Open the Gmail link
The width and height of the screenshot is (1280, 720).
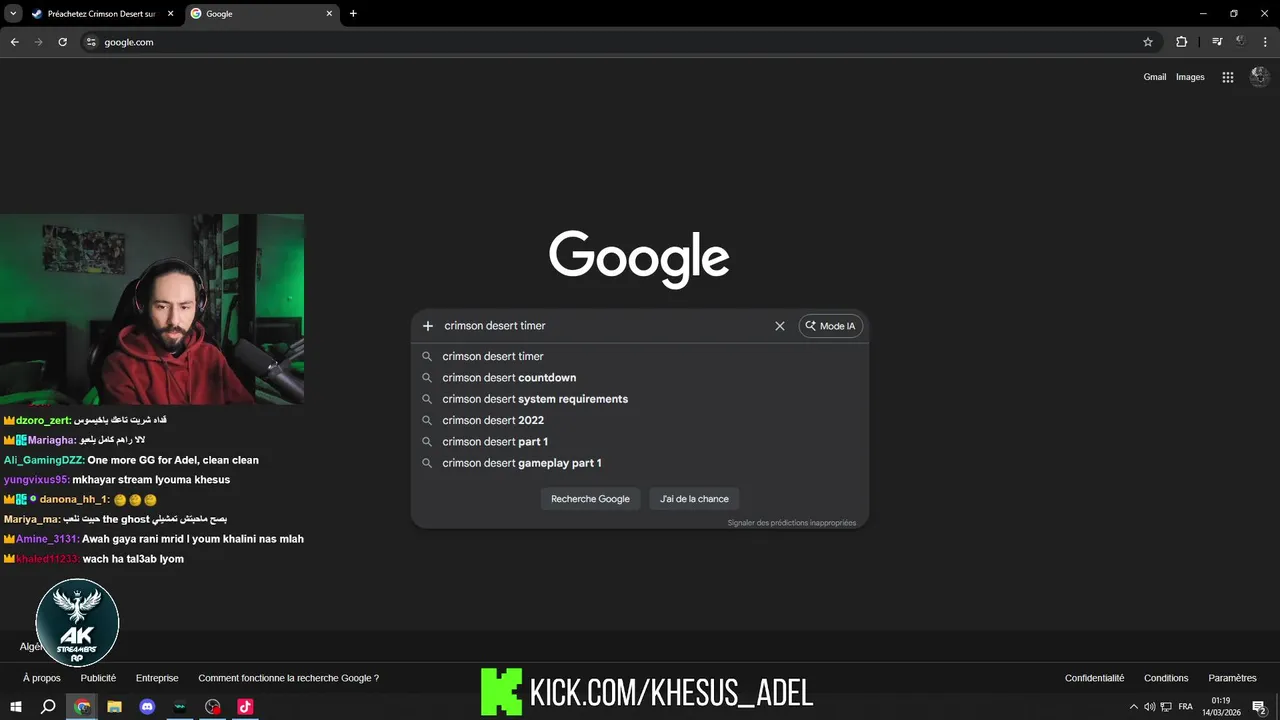click(1155, 77)
